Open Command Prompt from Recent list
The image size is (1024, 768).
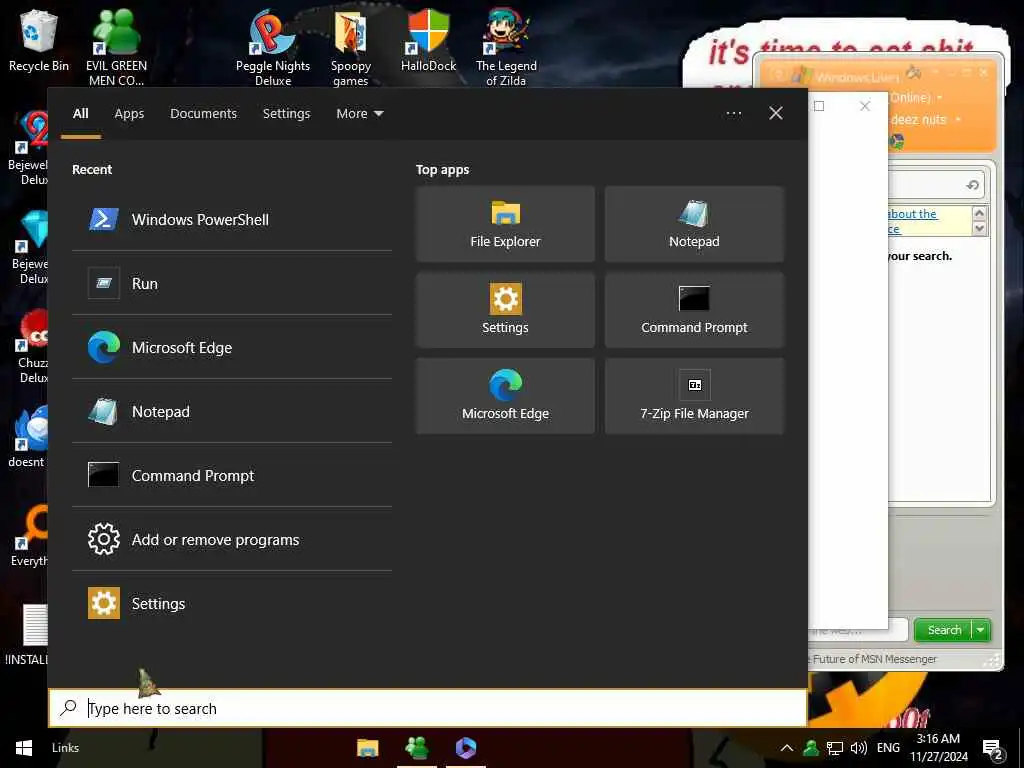(x=232, y=475)
